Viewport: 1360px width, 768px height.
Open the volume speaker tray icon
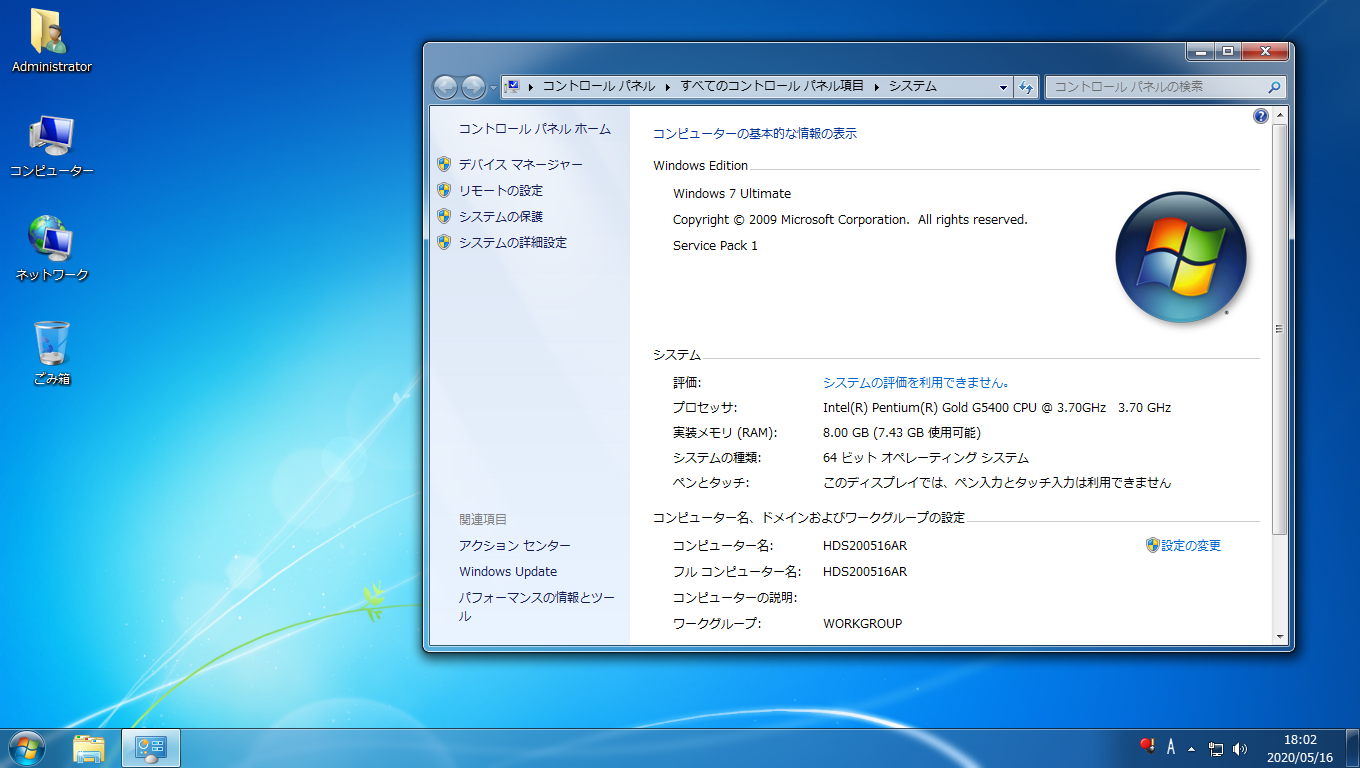[1241, 748]
